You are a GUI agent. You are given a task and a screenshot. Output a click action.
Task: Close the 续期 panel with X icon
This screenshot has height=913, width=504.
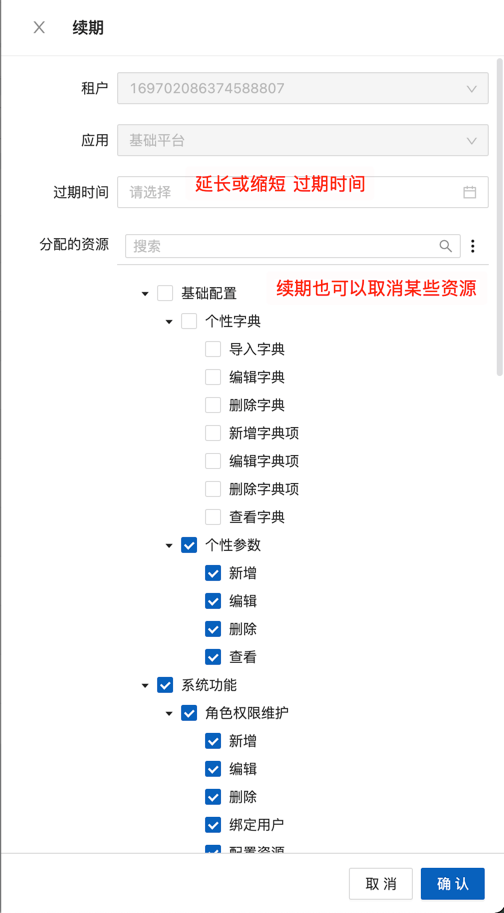39,27
